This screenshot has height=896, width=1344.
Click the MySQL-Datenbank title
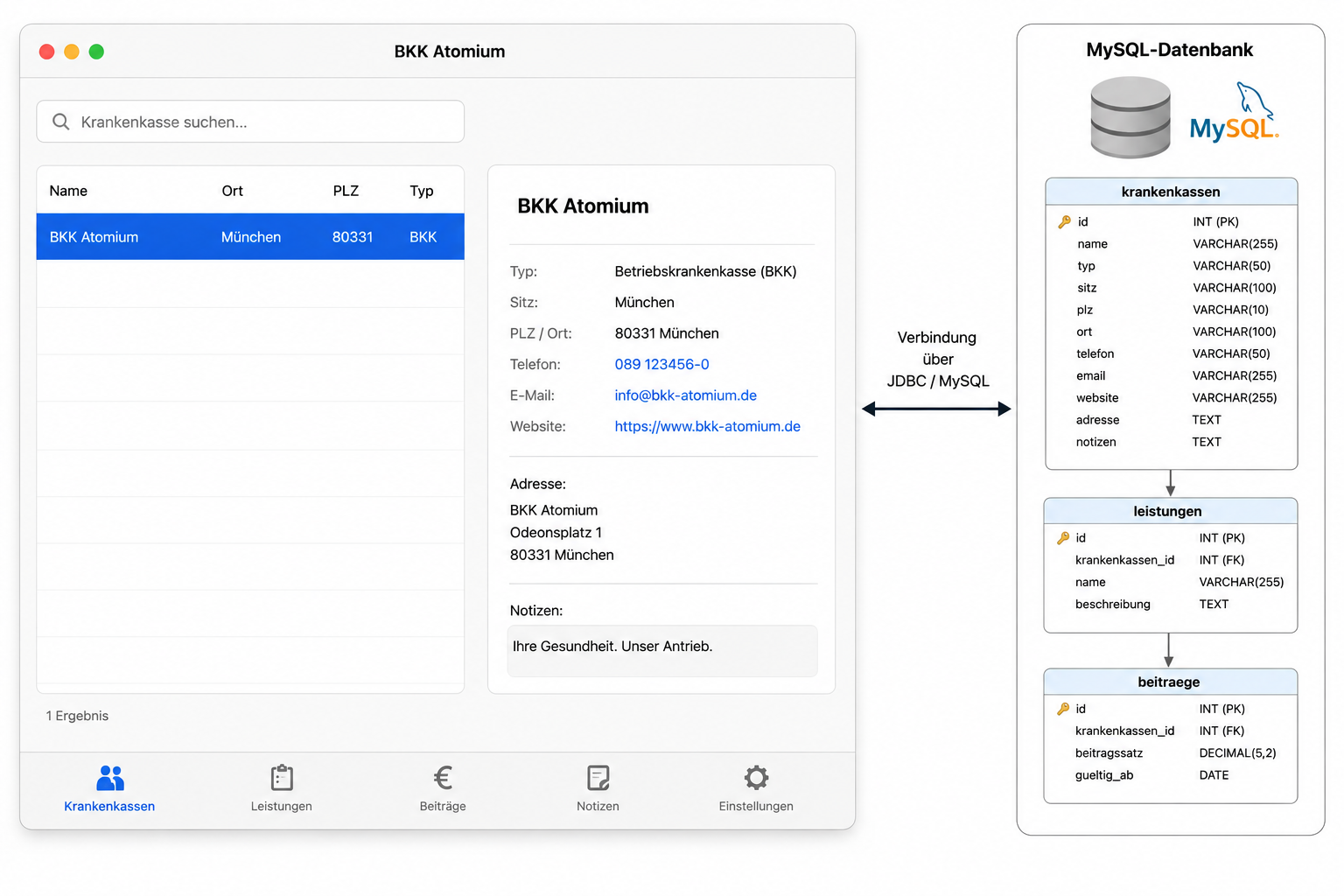pos(1169,50)
